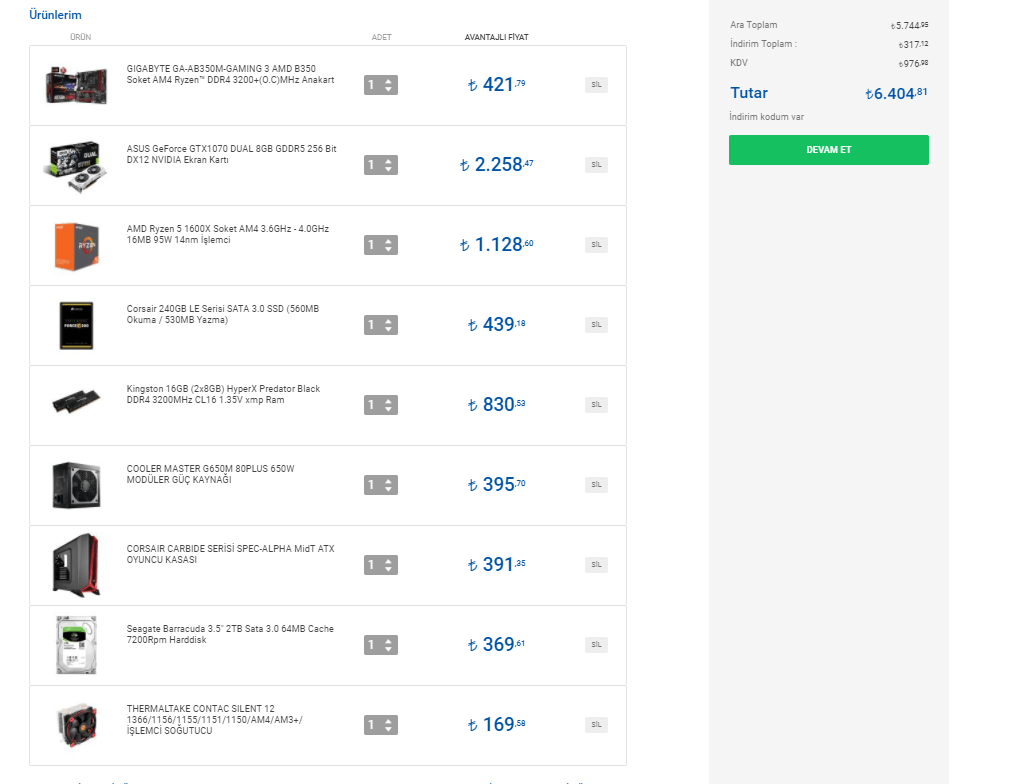Open the GIGABYTE motherboard product thumbnail
Image resolution: width=1016 pixels, height=784 pixels.
pos(76,85)
